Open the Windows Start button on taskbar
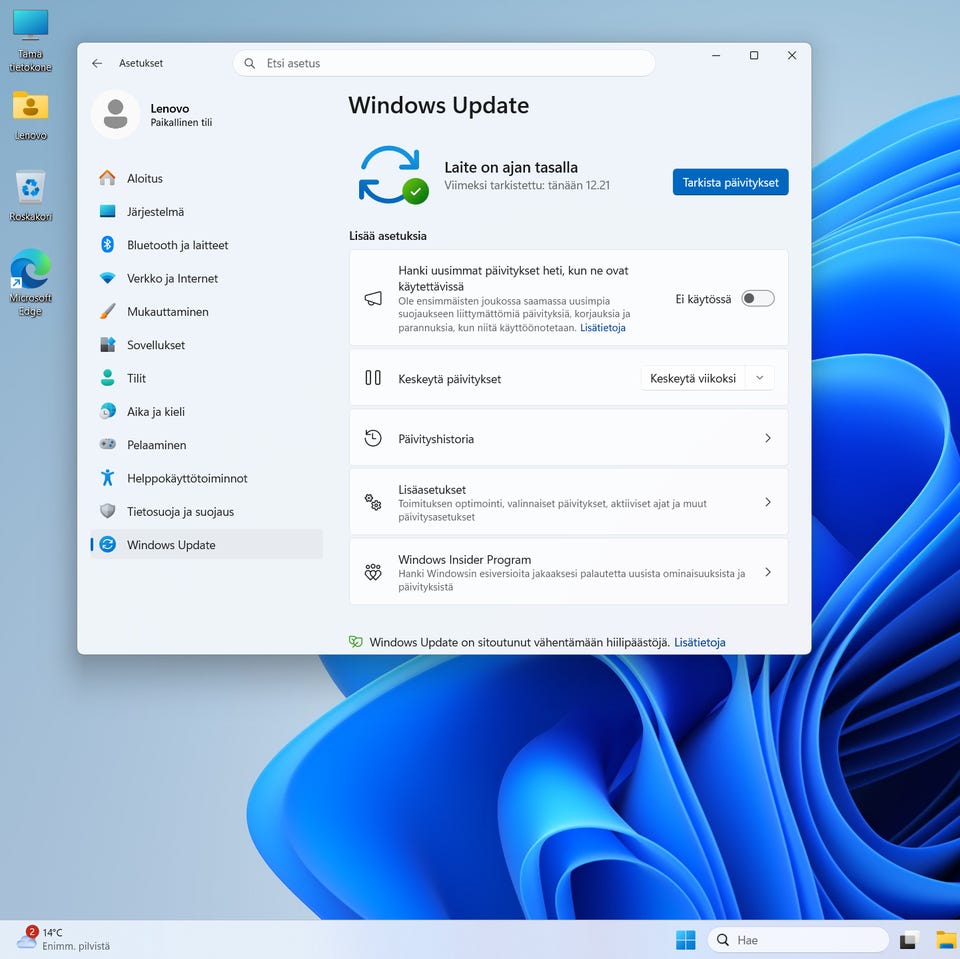 click(x=685, y=940)
